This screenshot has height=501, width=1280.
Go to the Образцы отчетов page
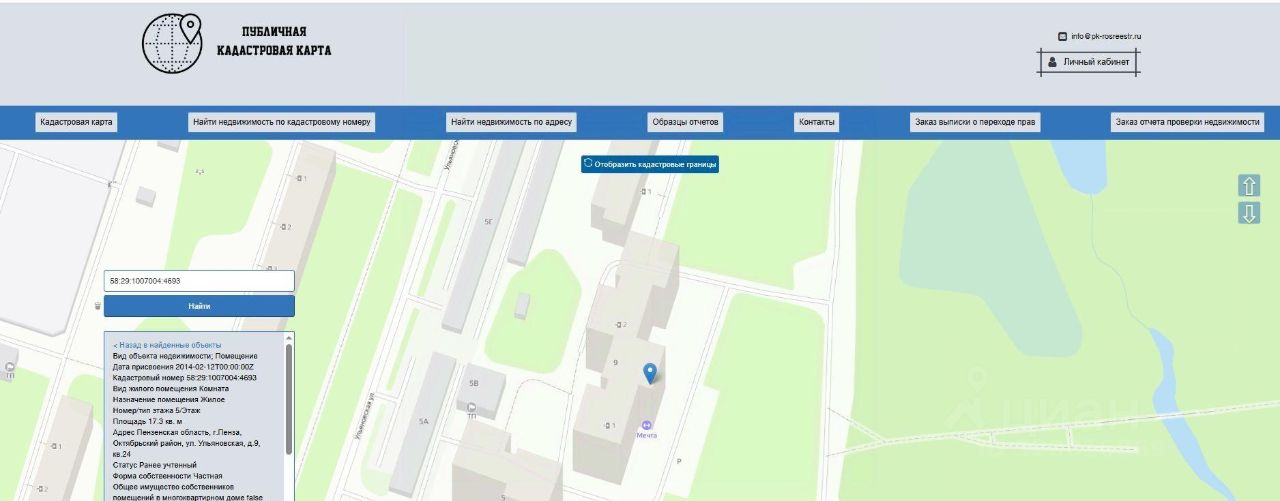pyautogui.click(x=685, y=122)
